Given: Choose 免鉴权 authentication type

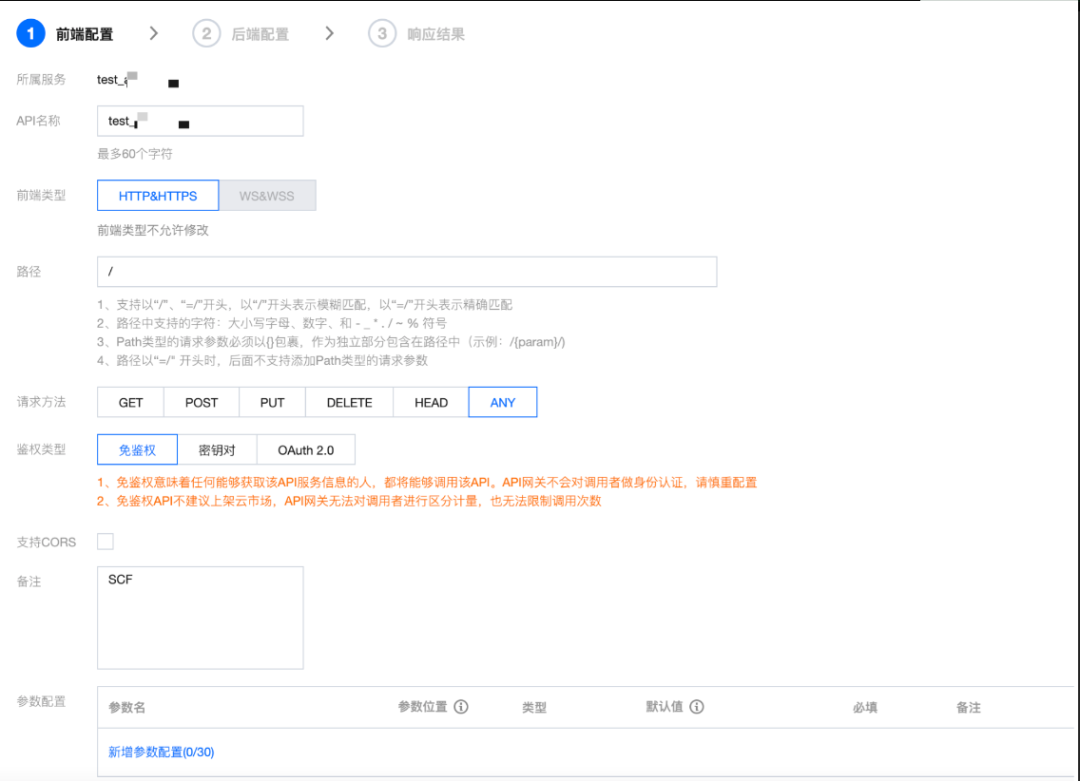Looking at the screenshot, I should pyautogui.click(x=137, y=450).
